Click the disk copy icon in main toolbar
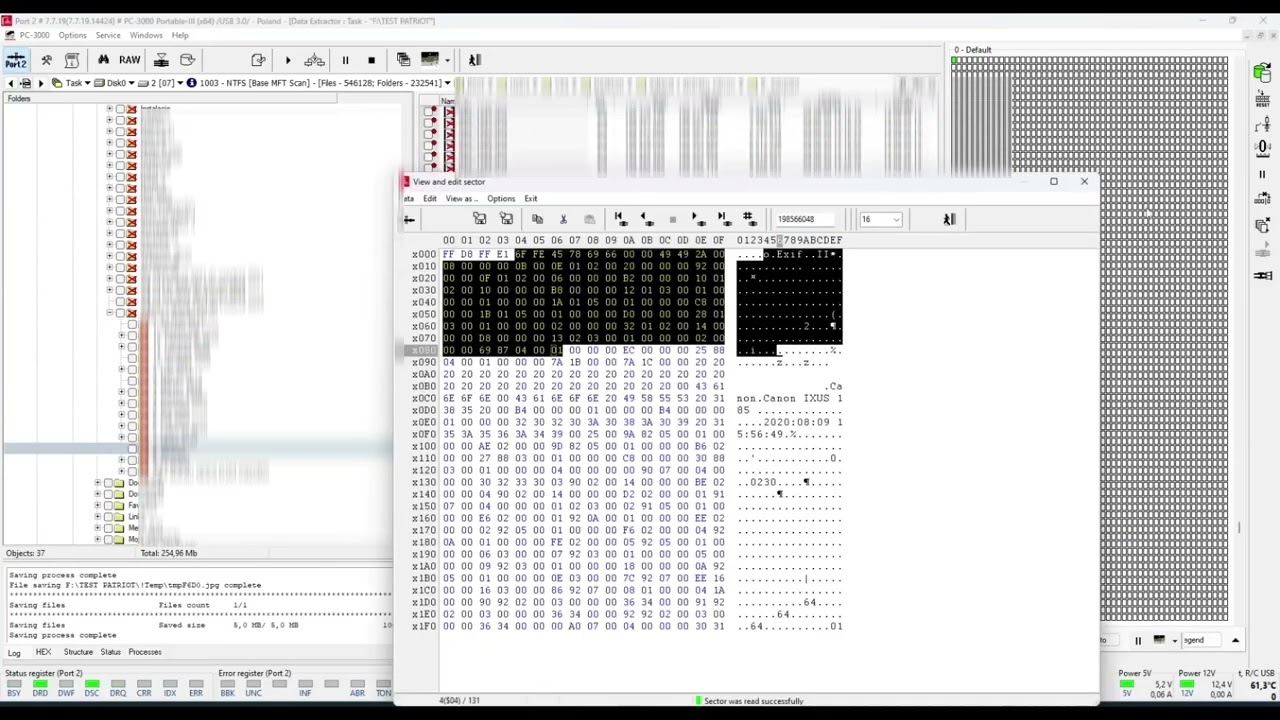The width and height of the screenshot is (1280, 720). 187,60
